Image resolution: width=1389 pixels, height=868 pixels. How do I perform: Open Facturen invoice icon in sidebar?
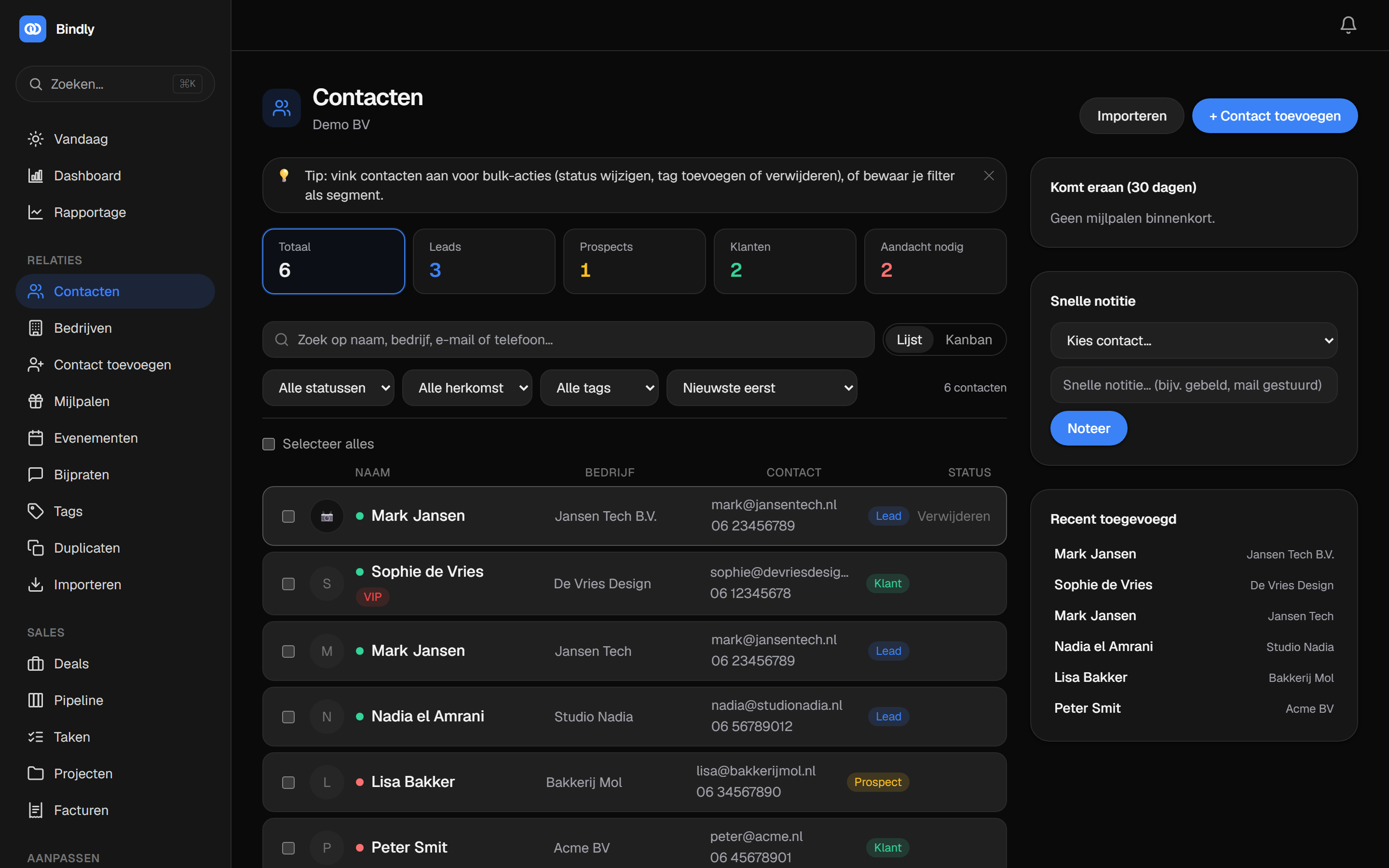click(36, 810)
